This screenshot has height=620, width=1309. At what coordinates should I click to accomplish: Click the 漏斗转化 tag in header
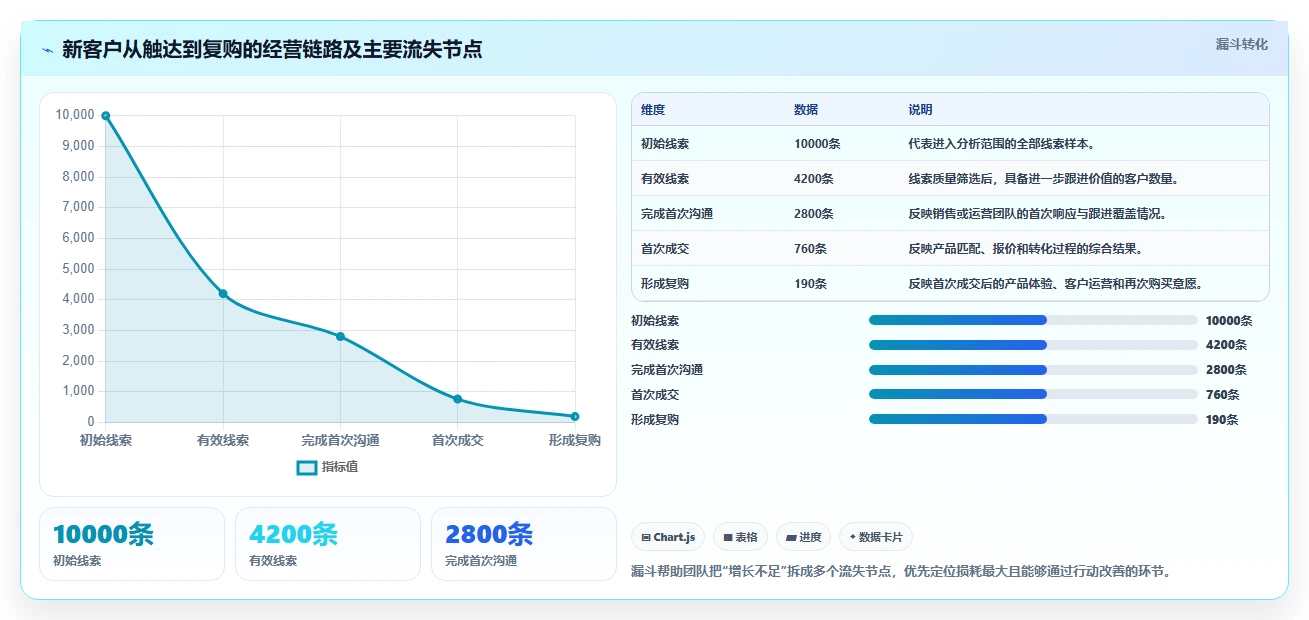(x=1242, y=44)
